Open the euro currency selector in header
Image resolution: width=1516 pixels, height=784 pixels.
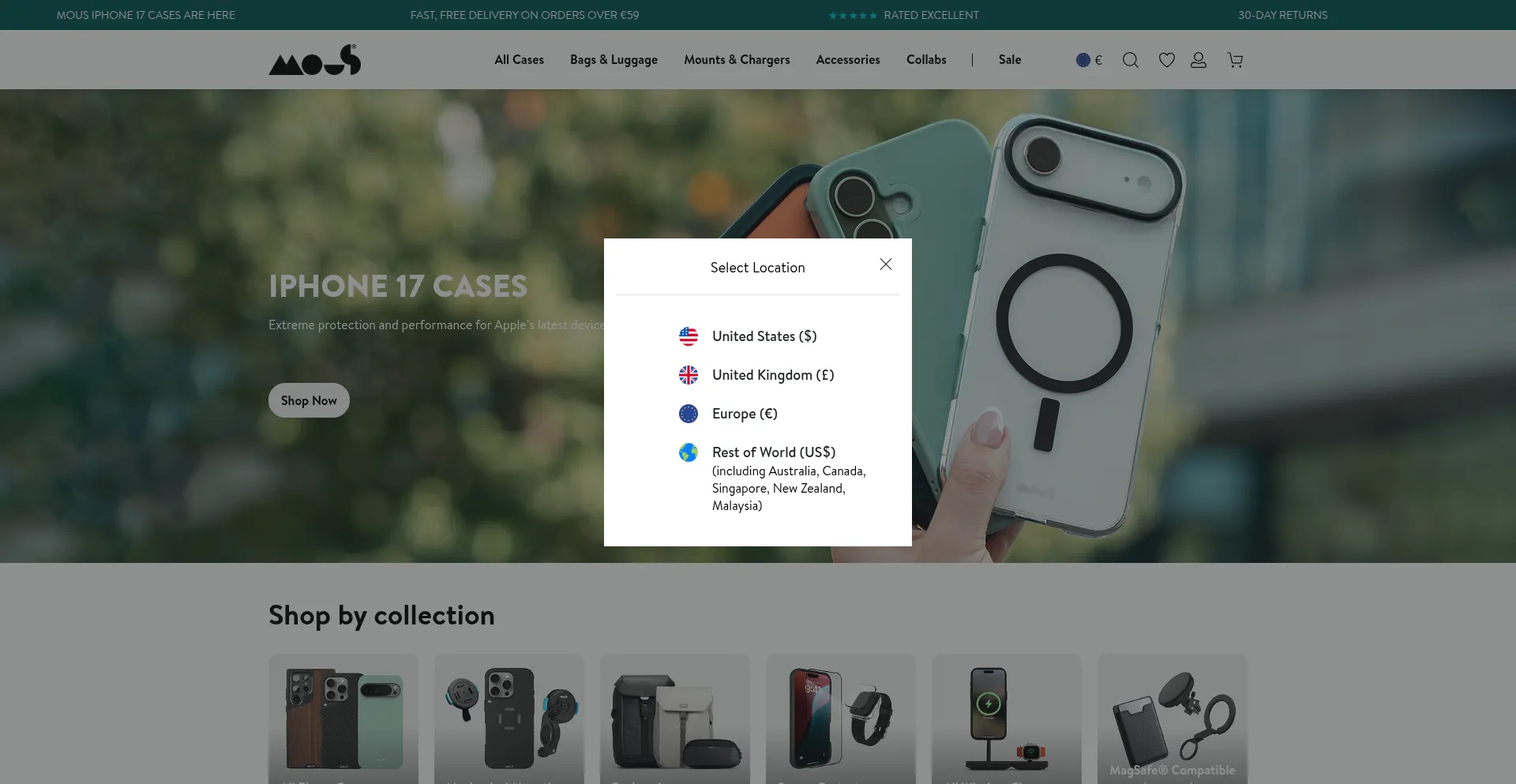[1089, 60]
